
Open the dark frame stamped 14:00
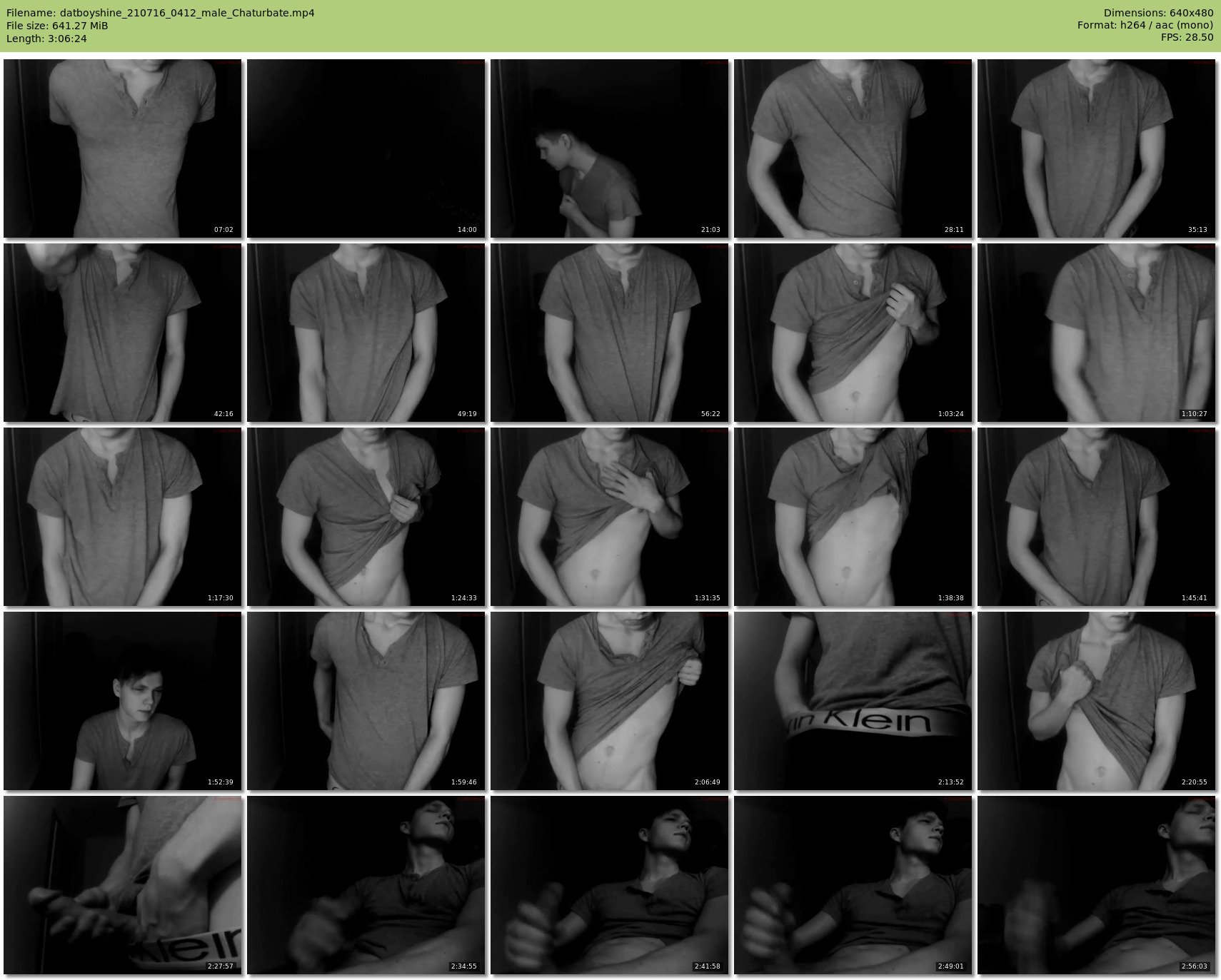click(366, 148)
